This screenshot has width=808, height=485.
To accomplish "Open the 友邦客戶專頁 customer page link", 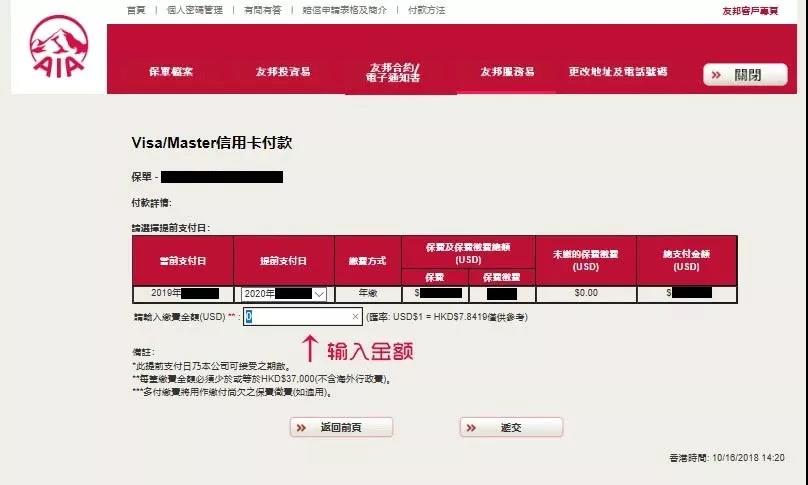I will pyautogui.click(x=750, y=11).
